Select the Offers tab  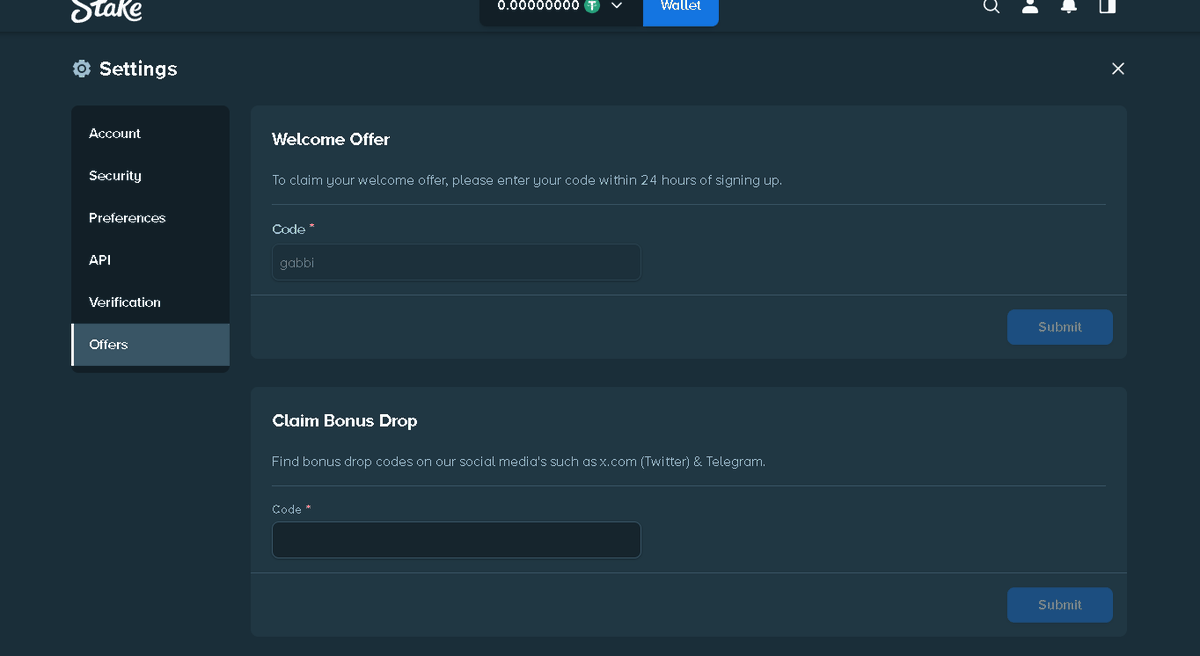point(151,344)
